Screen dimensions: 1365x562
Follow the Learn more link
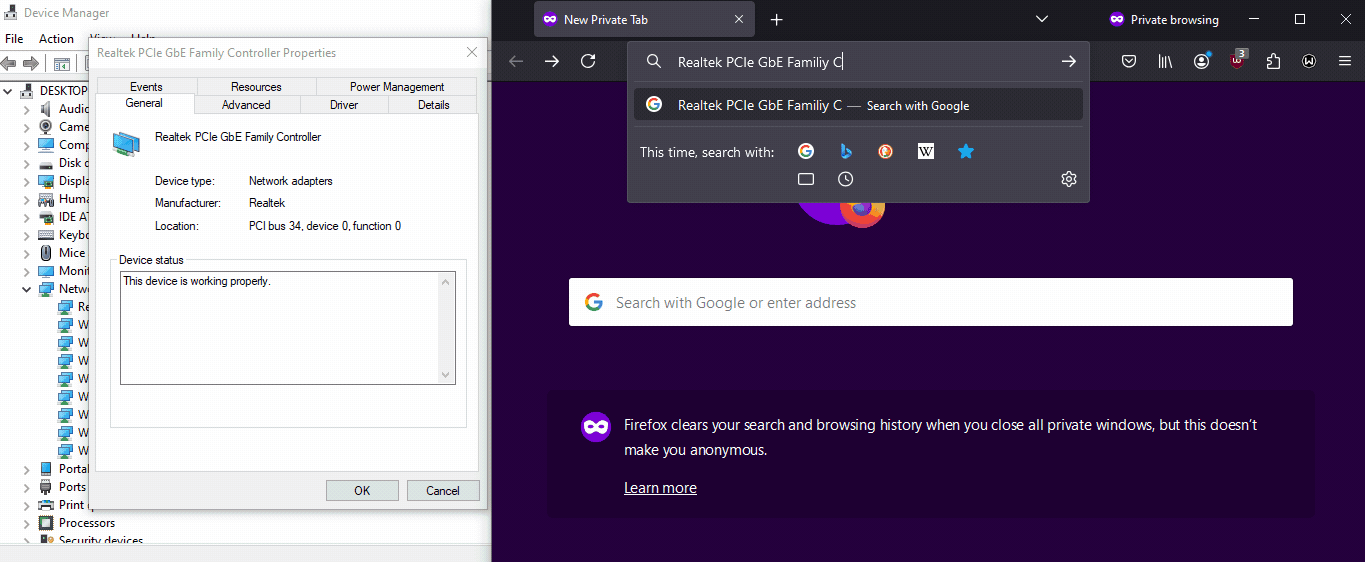point(660,488)
